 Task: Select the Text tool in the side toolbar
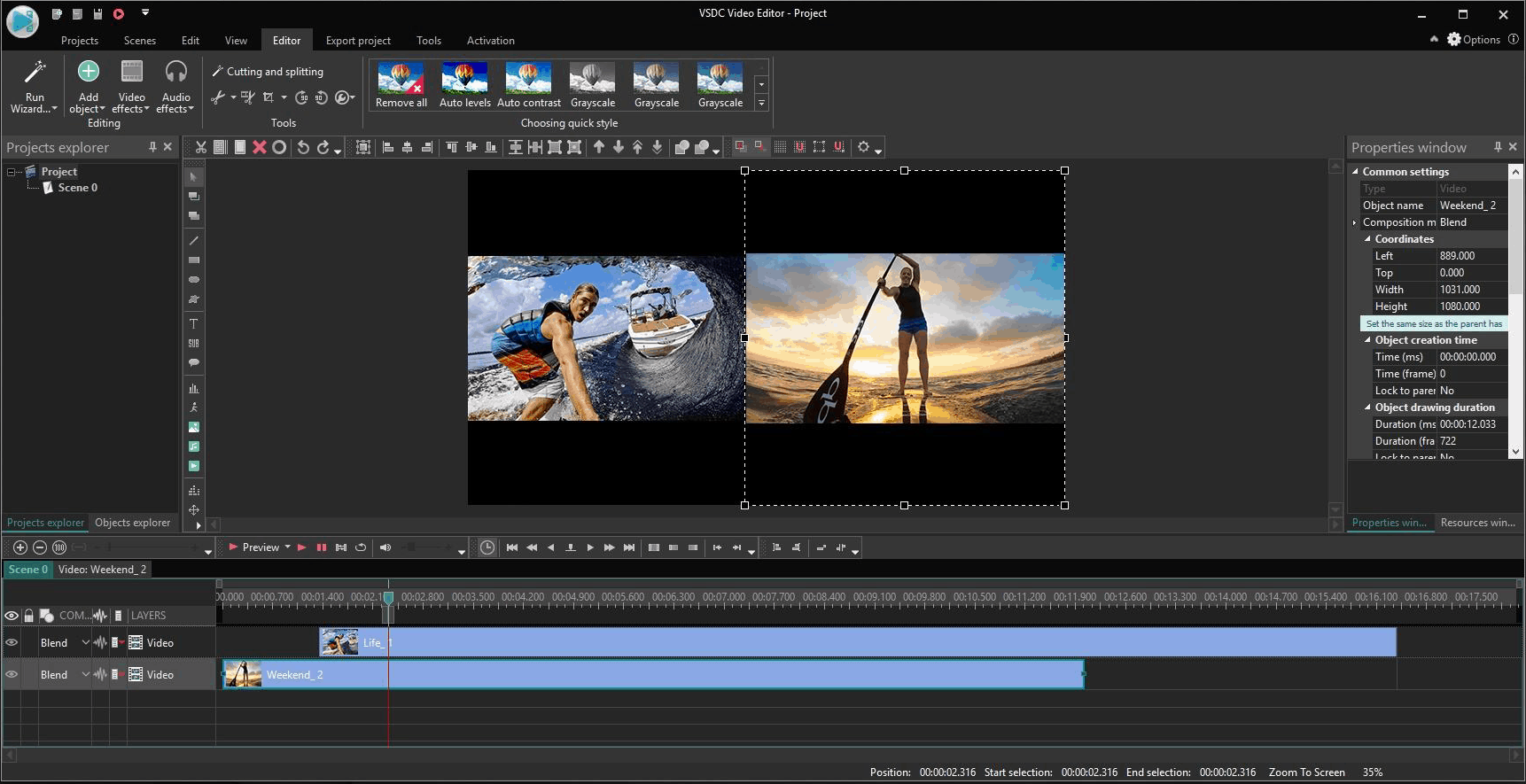pyautogui.click(x=193, y=324)
